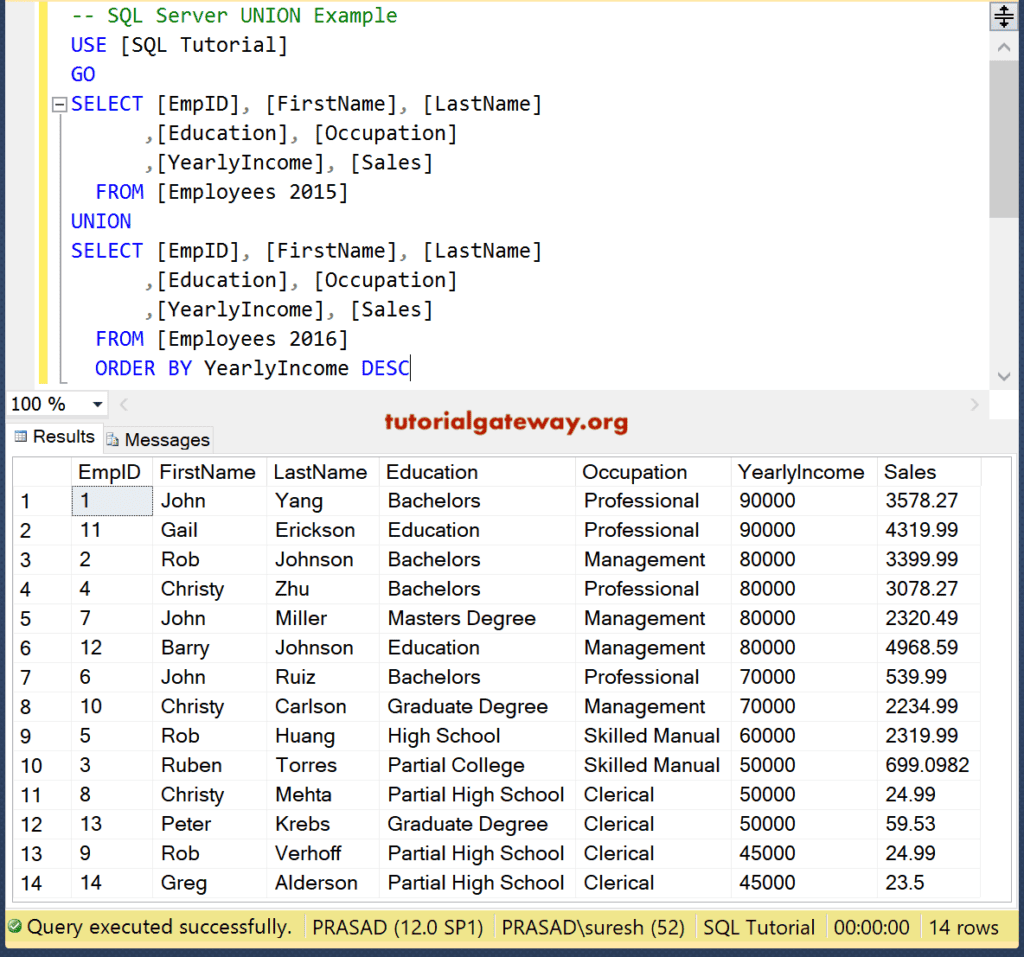Open the tutorialgateway.org logo link

[506, 423]
